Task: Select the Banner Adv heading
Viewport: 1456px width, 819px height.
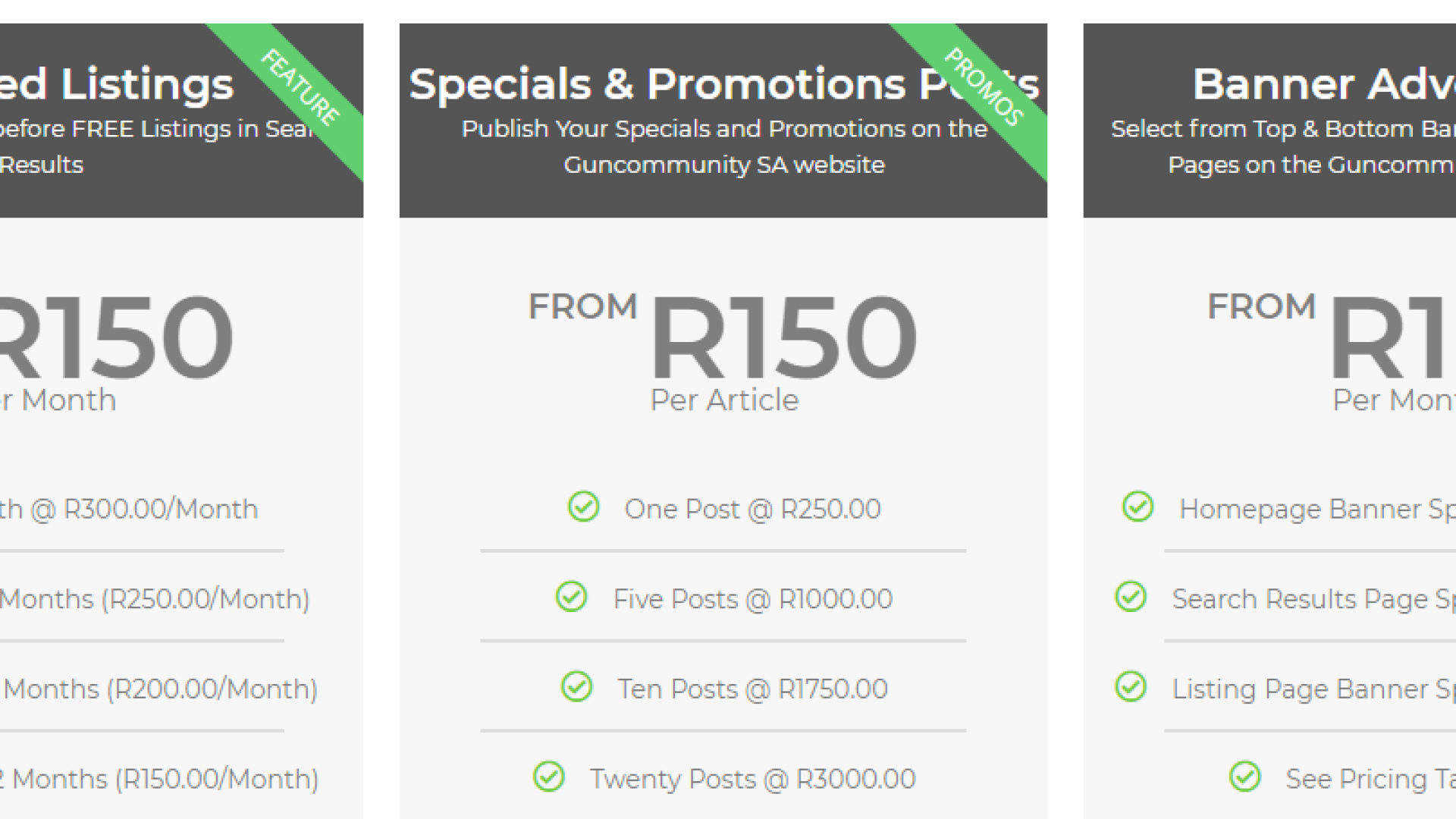Action: pyautogui.click(x=1324, y=84)
